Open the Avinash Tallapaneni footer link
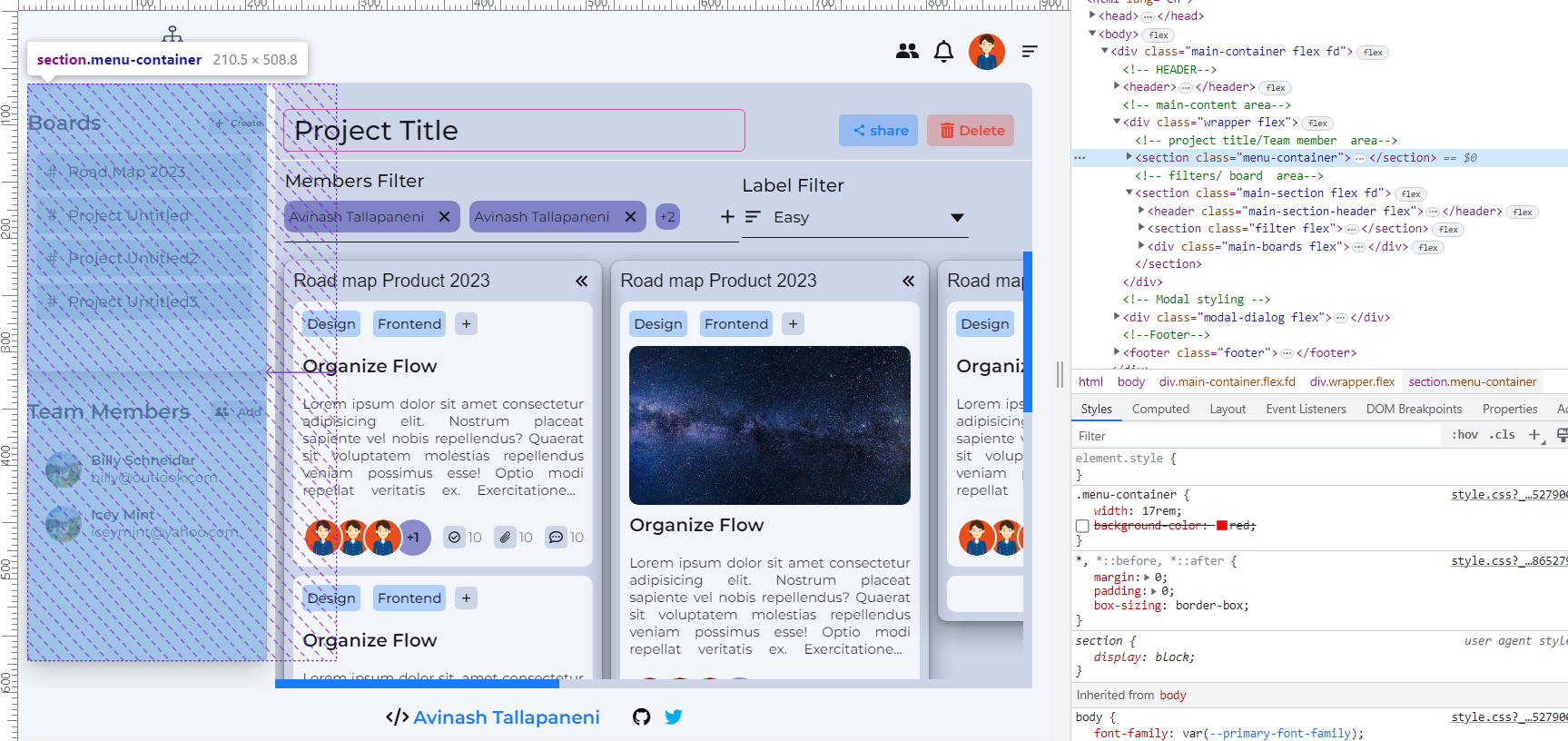 507,717
